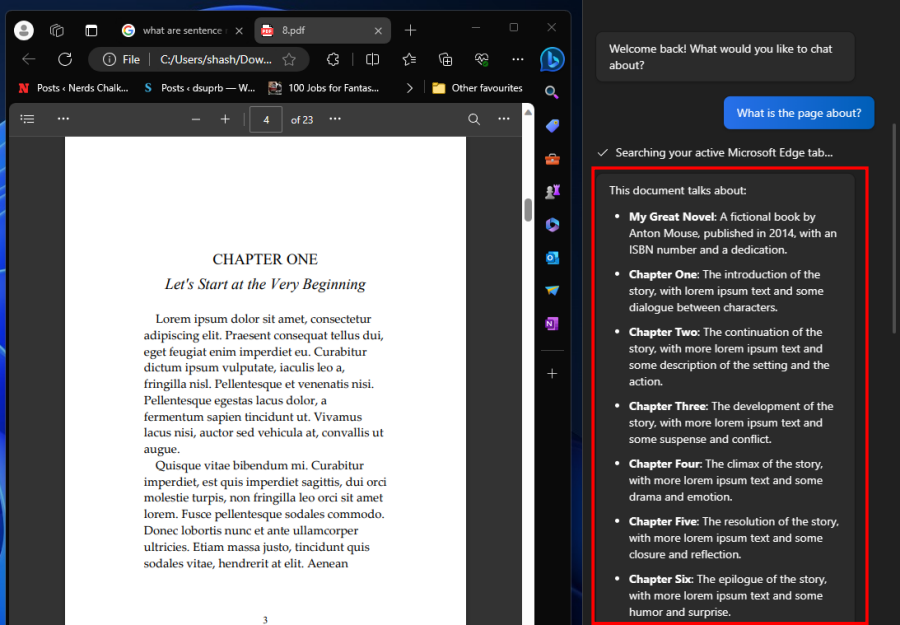
Task: Zoom in on the PDF page
Action: (225, 121)
